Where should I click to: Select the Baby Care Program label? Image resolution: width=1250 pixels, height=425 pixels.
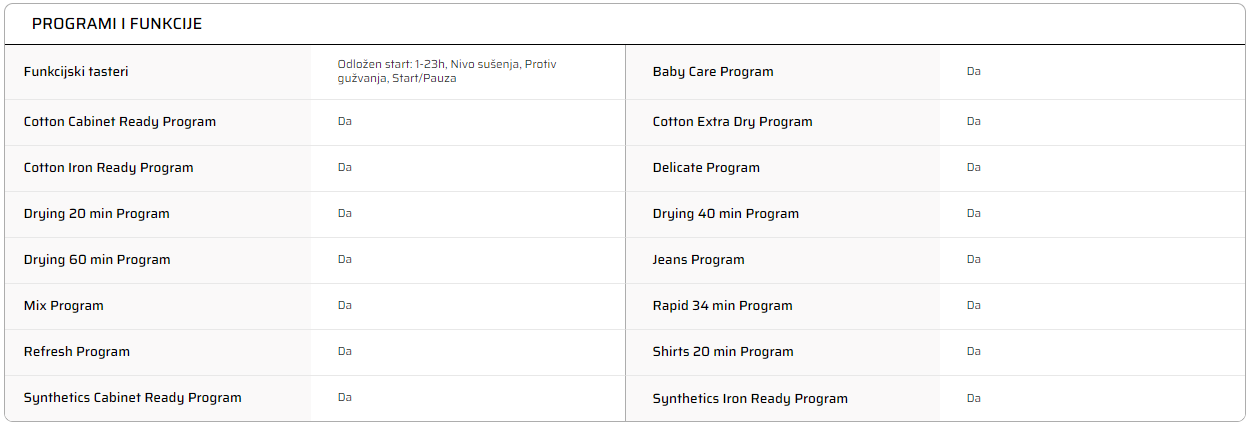pos(713,72)
